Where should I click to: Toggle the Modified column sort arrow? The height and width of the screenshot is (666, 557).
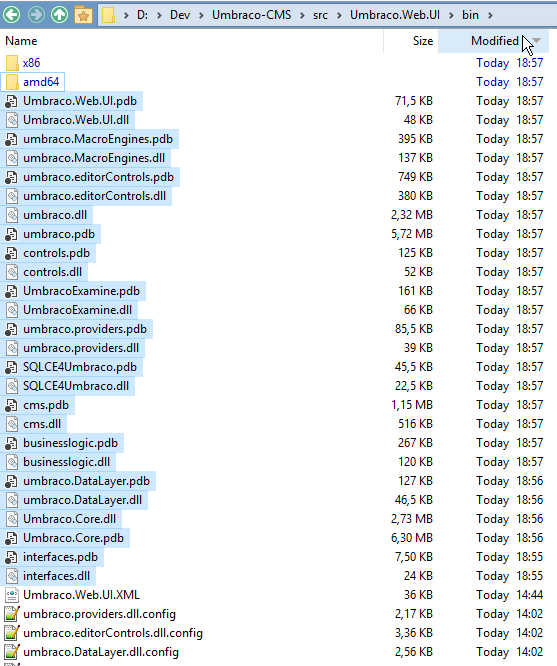[537, 41]
